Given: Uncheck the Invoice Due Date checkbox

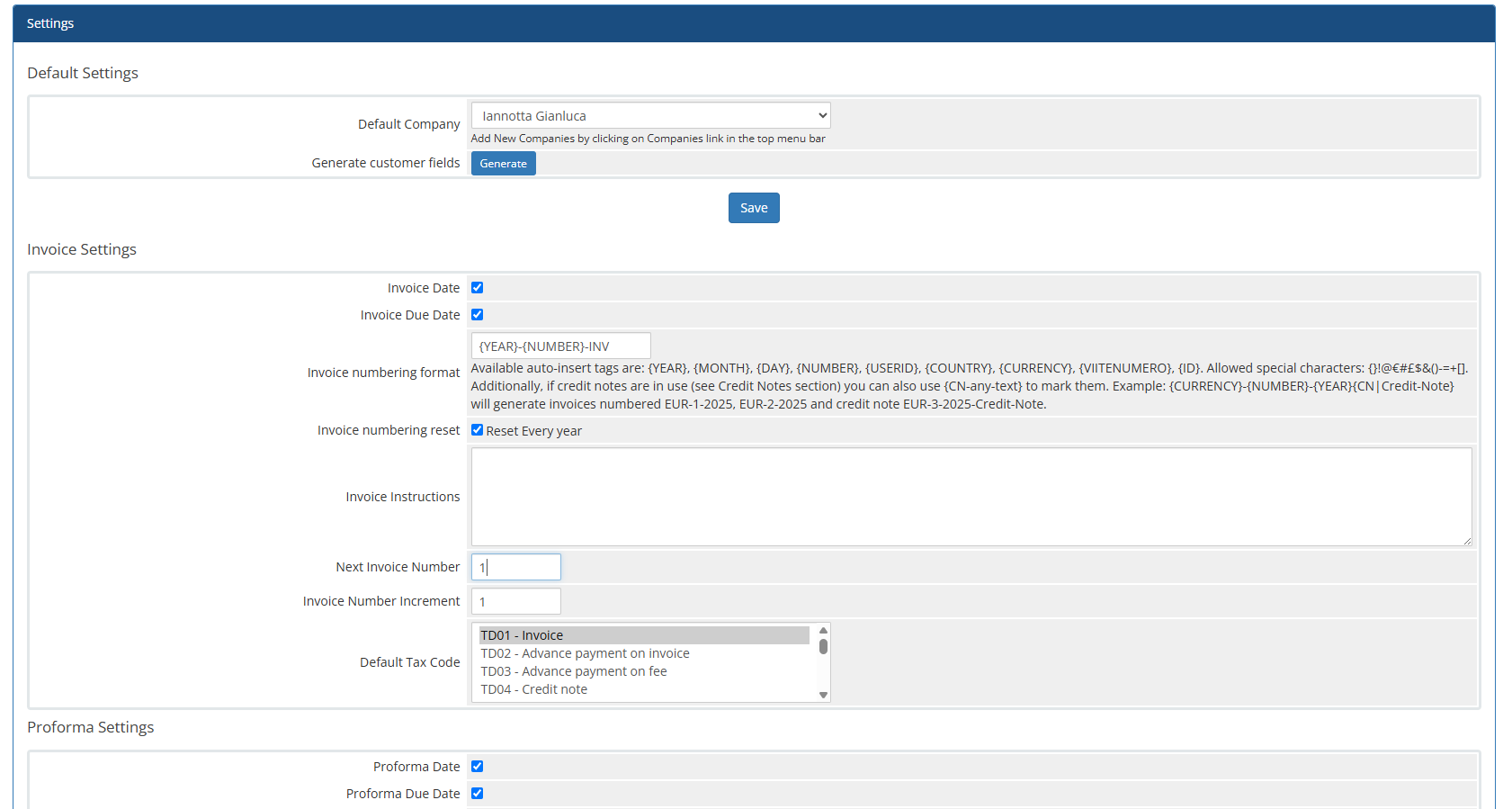Looking at the screenshot, I should click(x=478, y=315).
